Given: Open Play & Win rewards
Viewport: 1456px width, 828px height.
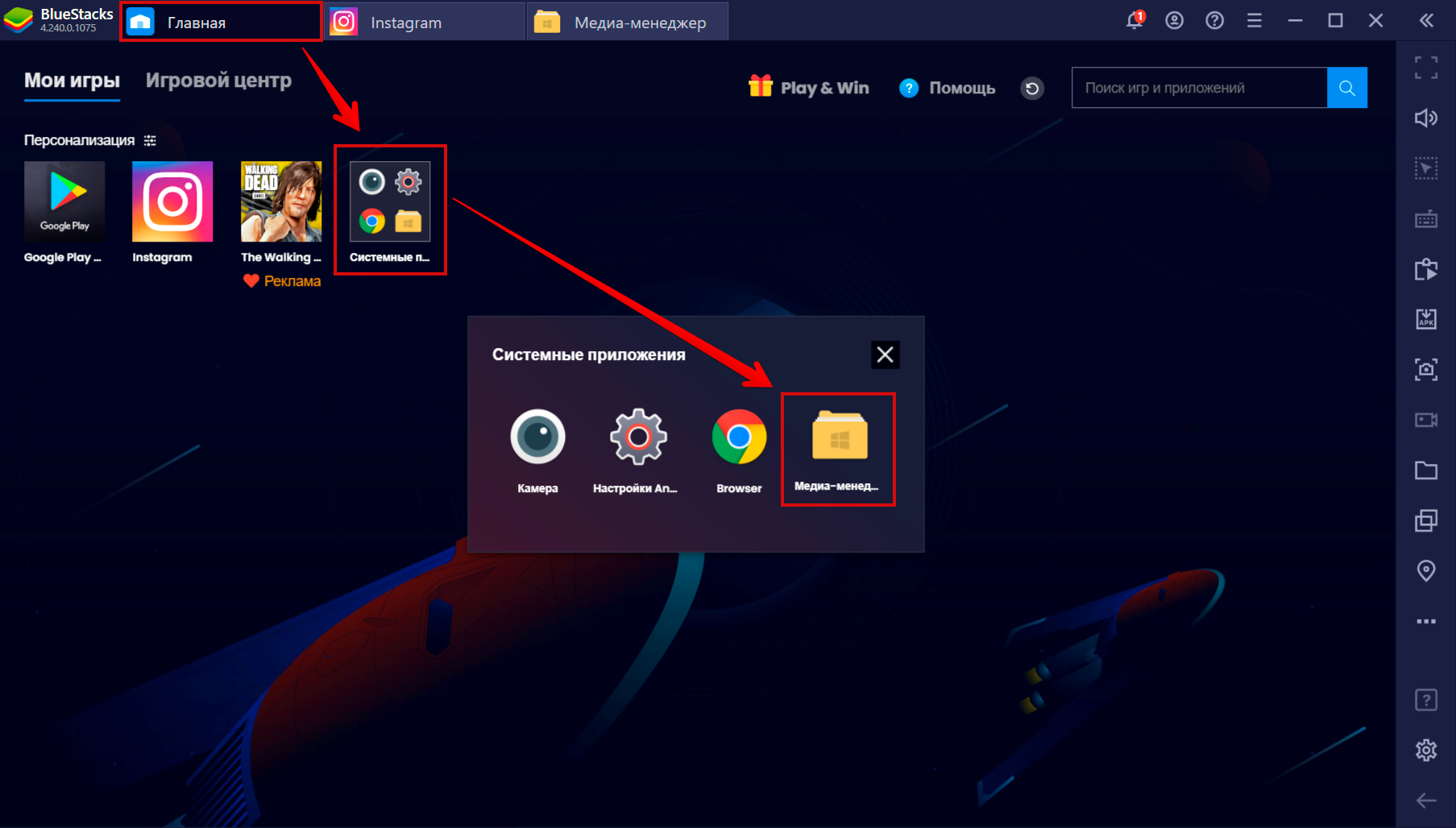Looking at the screenshot, I should point(808,88).
